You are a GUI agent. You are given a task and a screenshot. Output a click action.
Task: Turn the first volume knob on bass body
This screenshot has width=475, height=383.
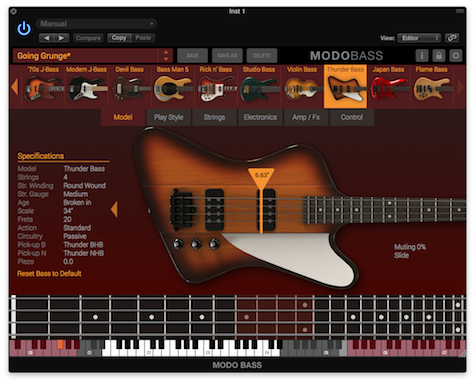(x=178, y=244)
